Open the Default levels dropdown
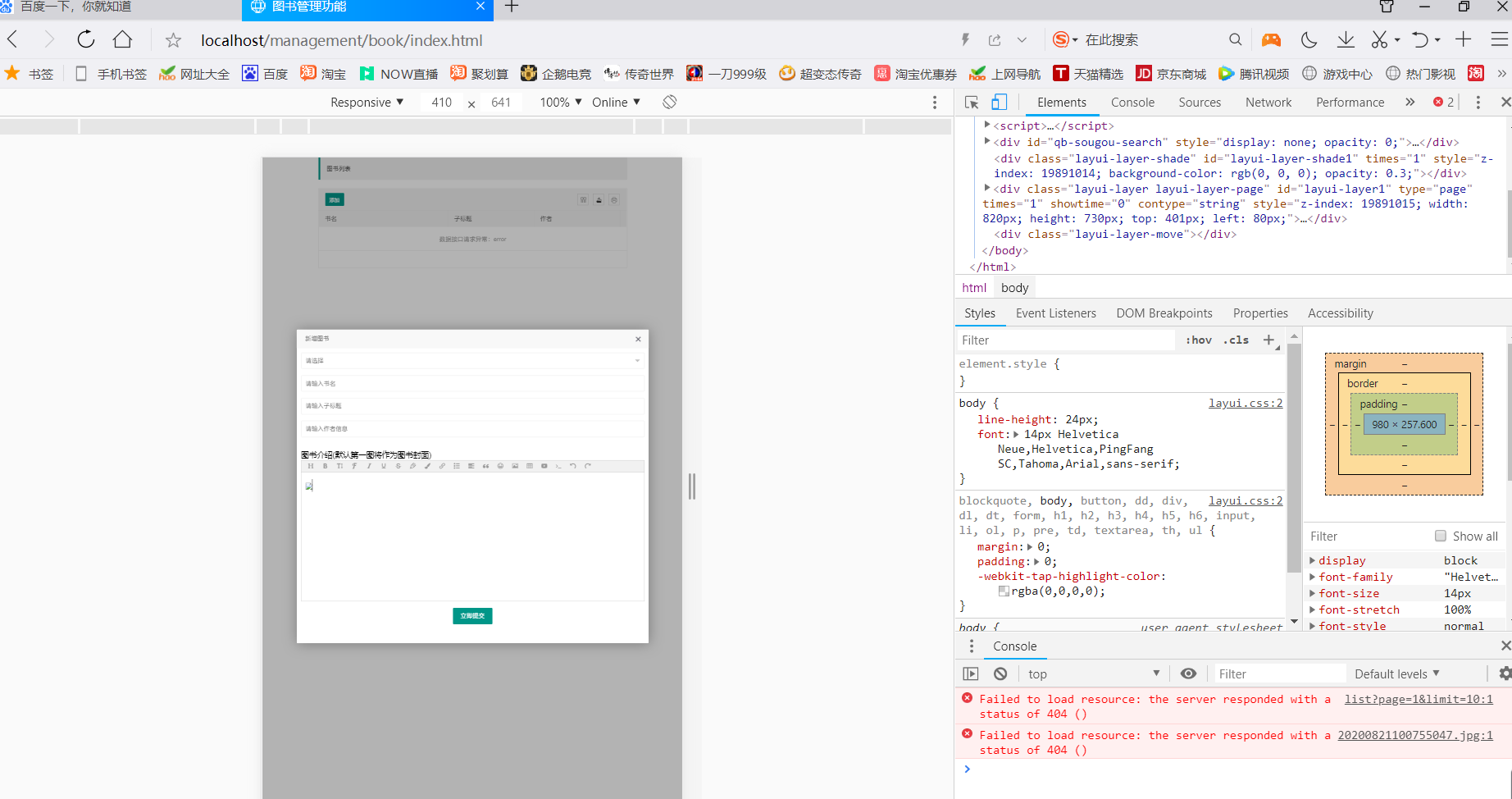This screenshot has height=799, width=1512. pos(1397,673)
